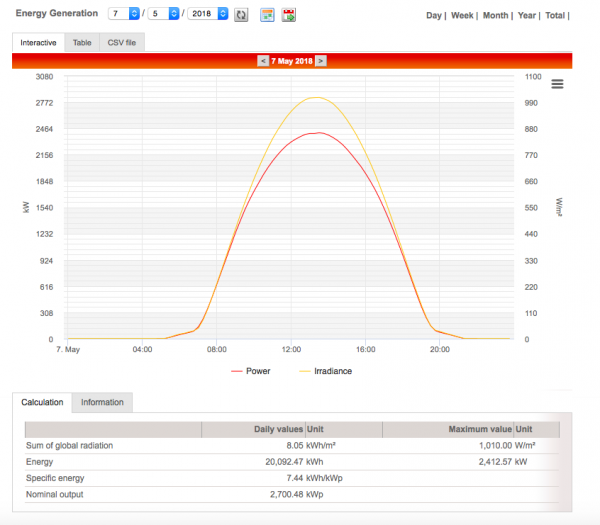Screen dimensions: 600x525
Task: Toggle Irradiance series in legend
Action: point(325,371)
